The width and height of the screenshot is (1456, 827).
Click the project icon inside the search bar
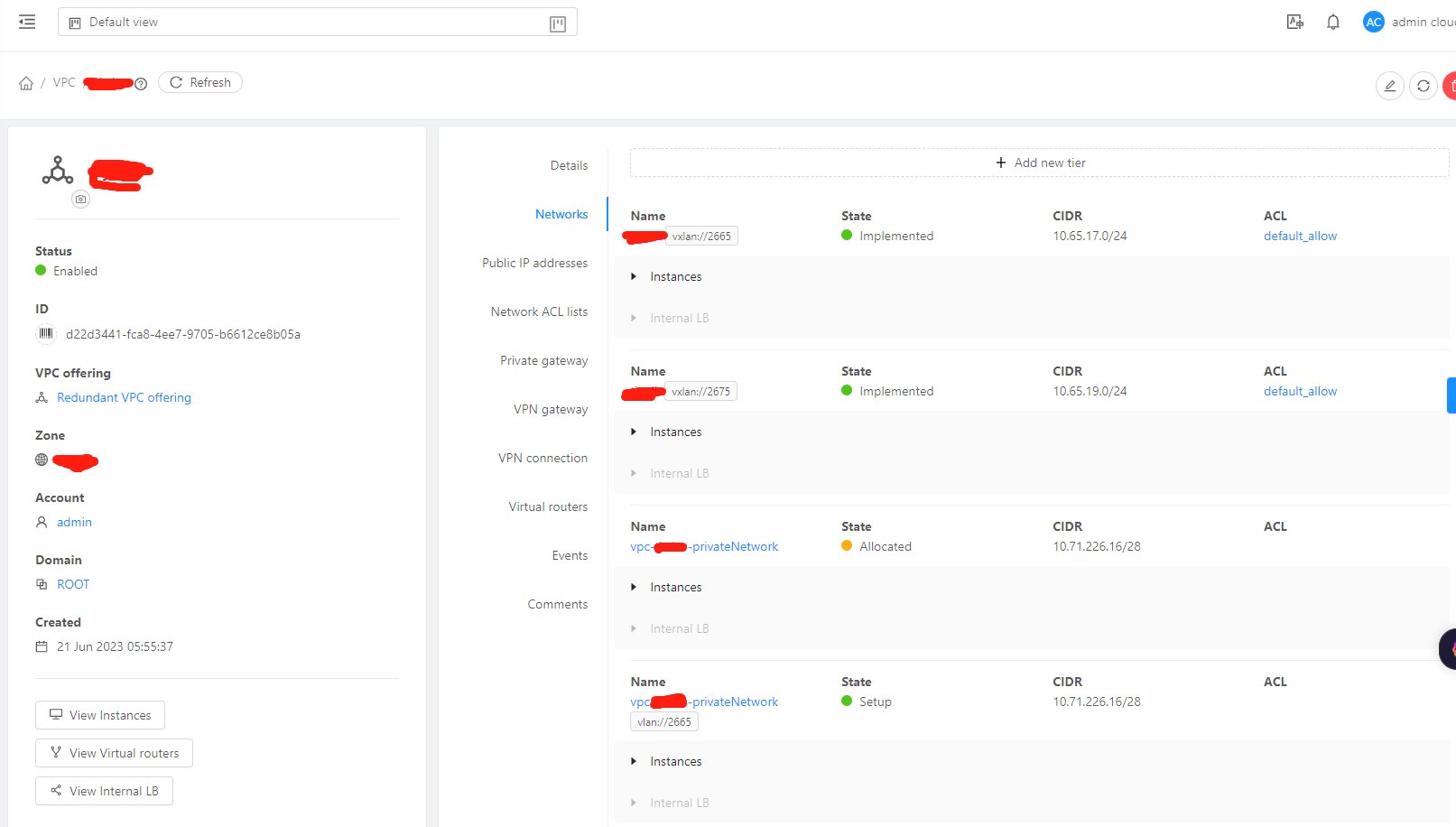[x=74, y=22]
